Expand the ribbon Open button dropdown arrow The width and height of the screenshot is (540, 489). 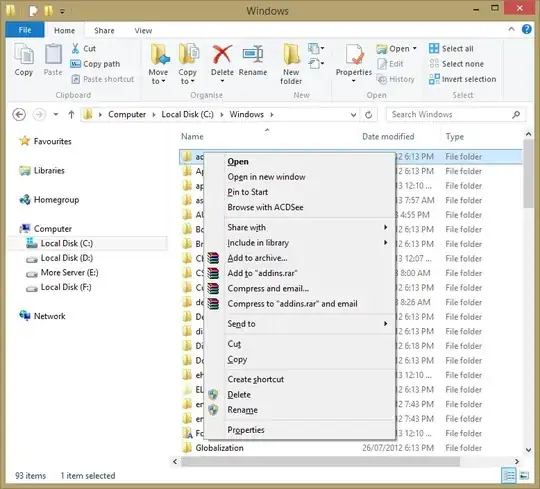coord(415,48)
